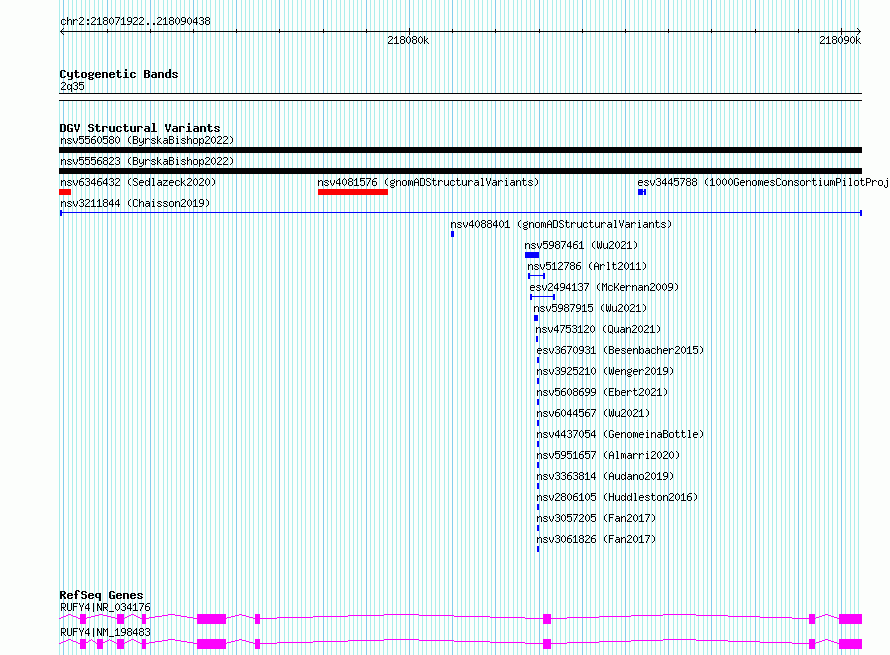Image resolution: width=890 pixels, height=655 pixels.
Task: Click the RUFY4|NR_034176 gene label
Action: (105, 607)
